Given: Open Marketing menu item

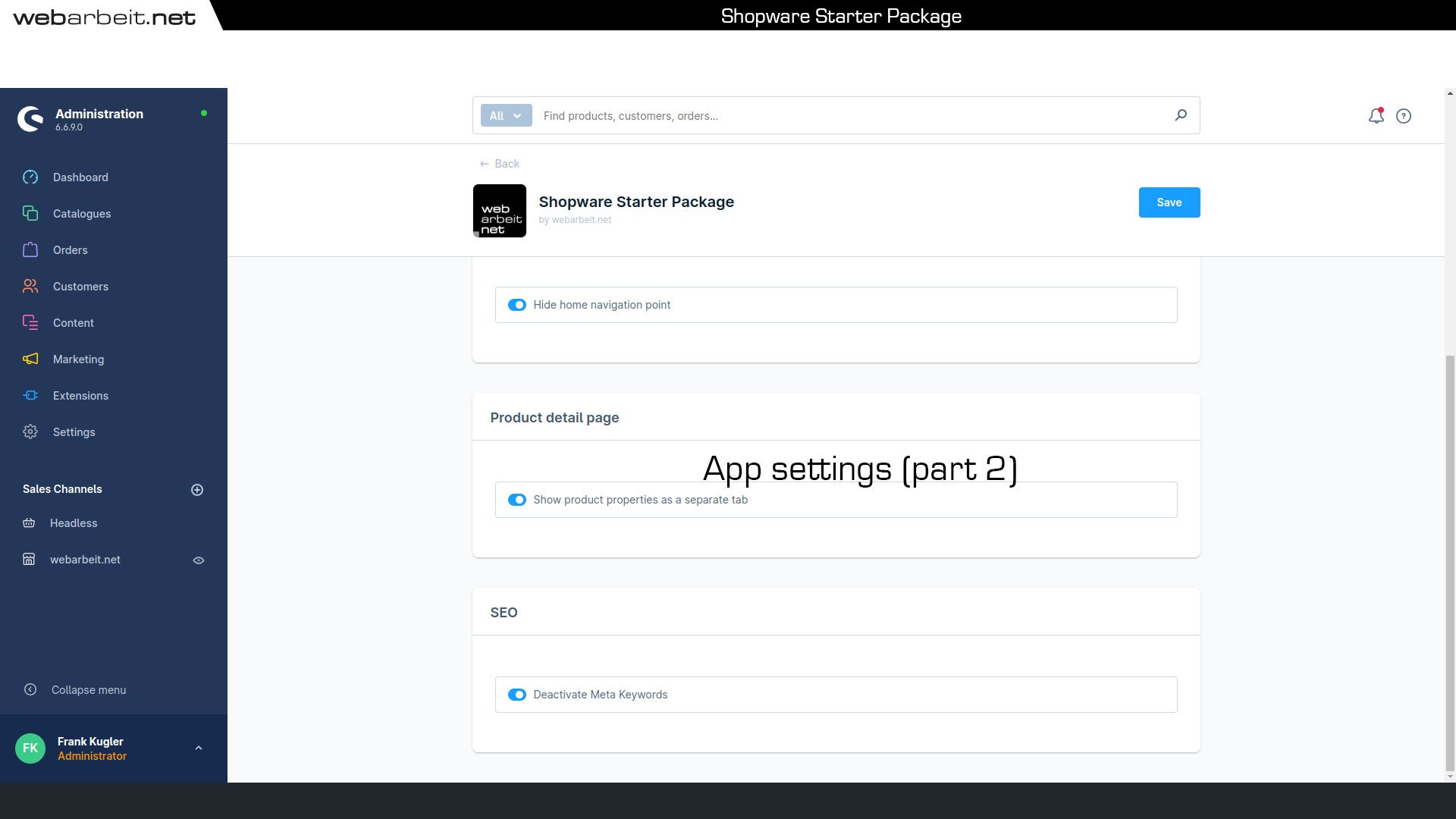Looking at the screenshot, I should (79, 359).
